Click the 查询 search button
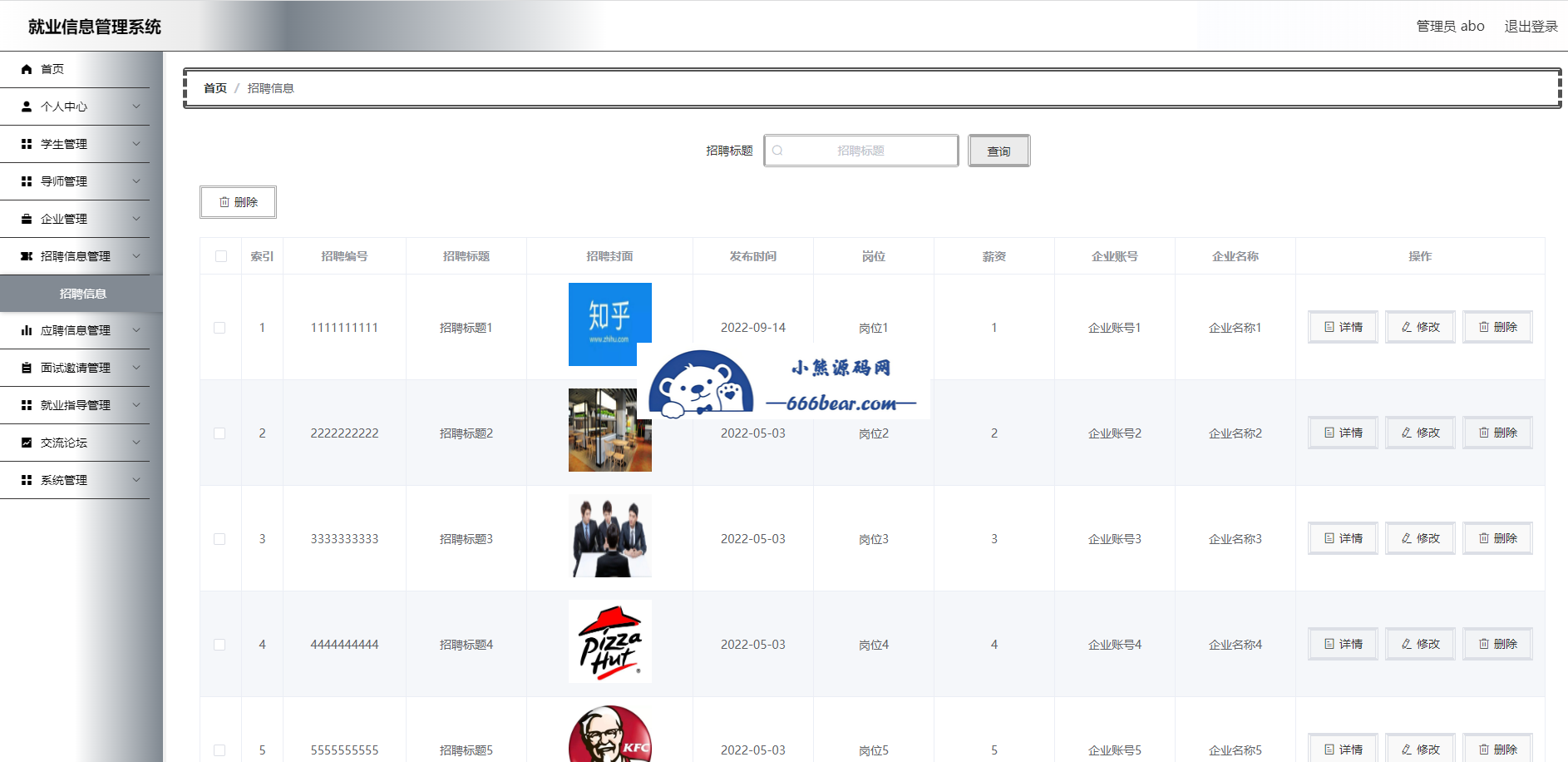The width and height of the screenshot is (1568, 762). (998, 151)
